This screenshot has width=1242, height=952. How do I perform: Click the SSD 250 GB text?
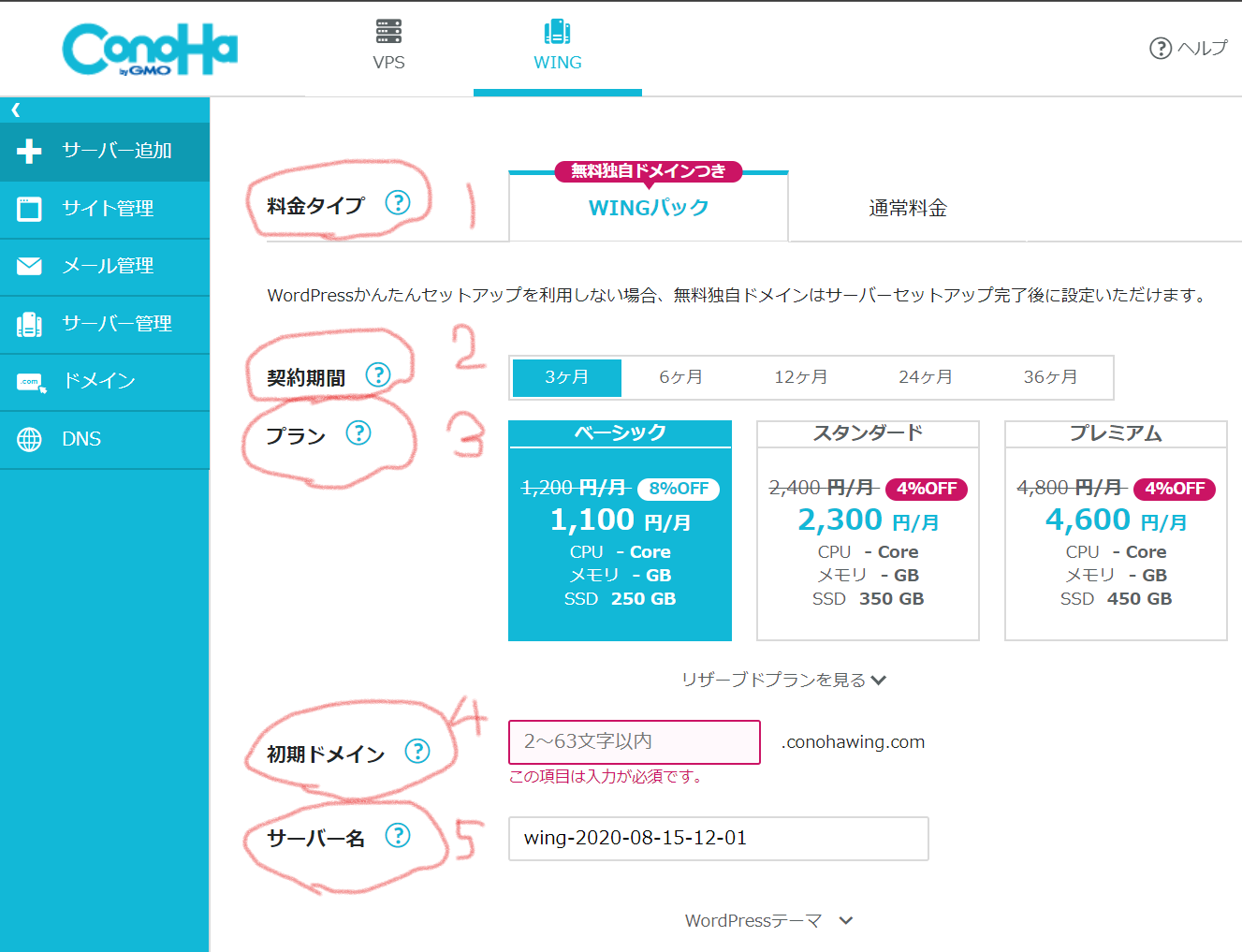(x=620, y=599)
